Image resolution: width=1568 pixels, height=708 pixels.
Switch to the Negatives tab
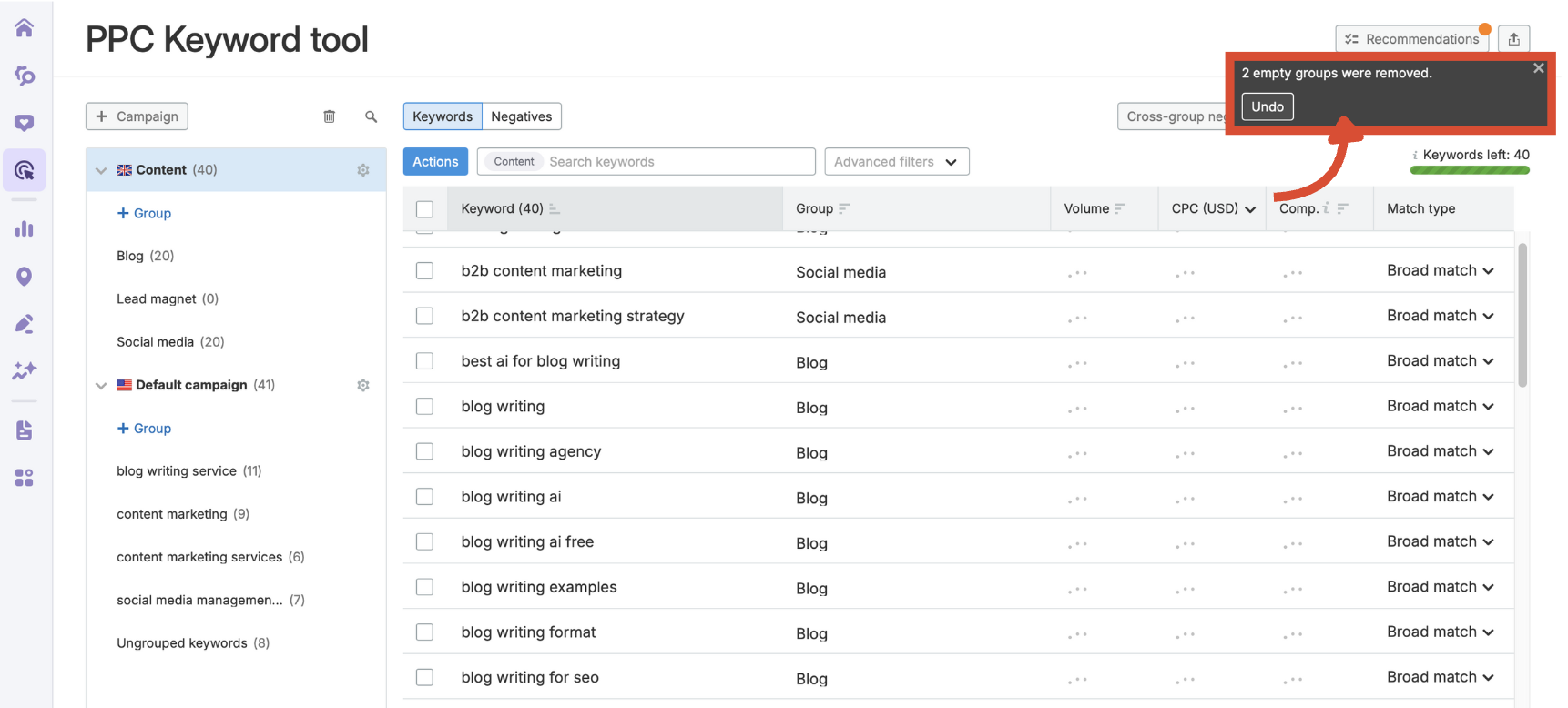(x=521, y=116)
